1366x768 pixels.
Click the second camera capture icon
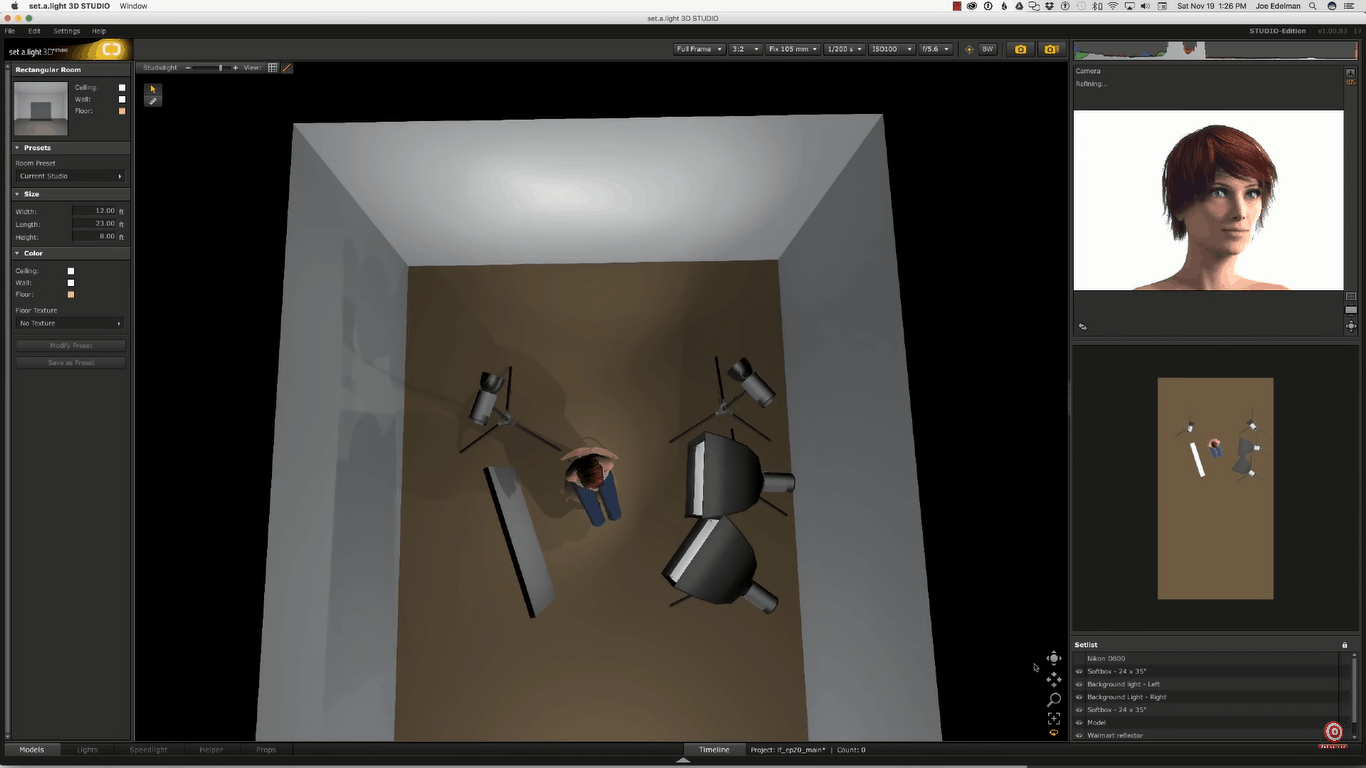[x=1050, y=49]
